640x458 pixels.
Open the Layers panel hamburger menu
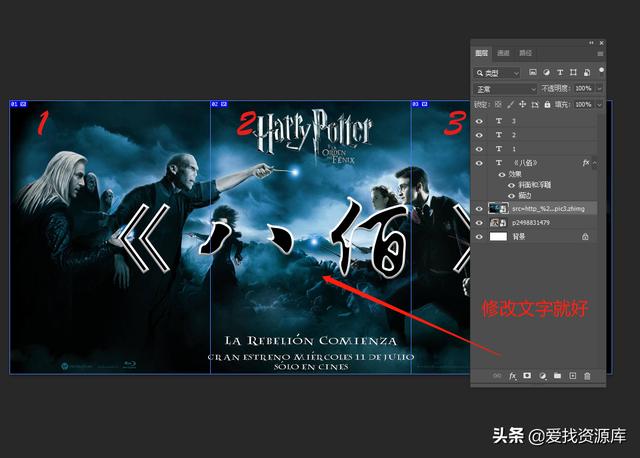[600, 53]
